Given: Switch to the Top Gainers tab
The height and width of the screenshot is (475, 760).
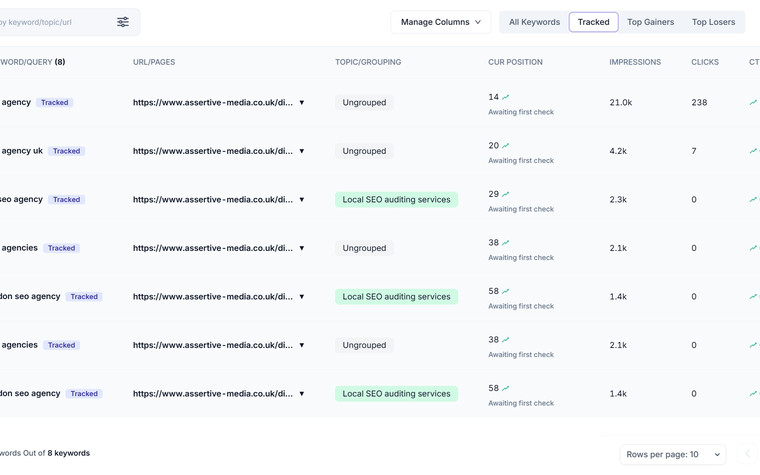Looking at the screenshot, I should click(650, 22).
